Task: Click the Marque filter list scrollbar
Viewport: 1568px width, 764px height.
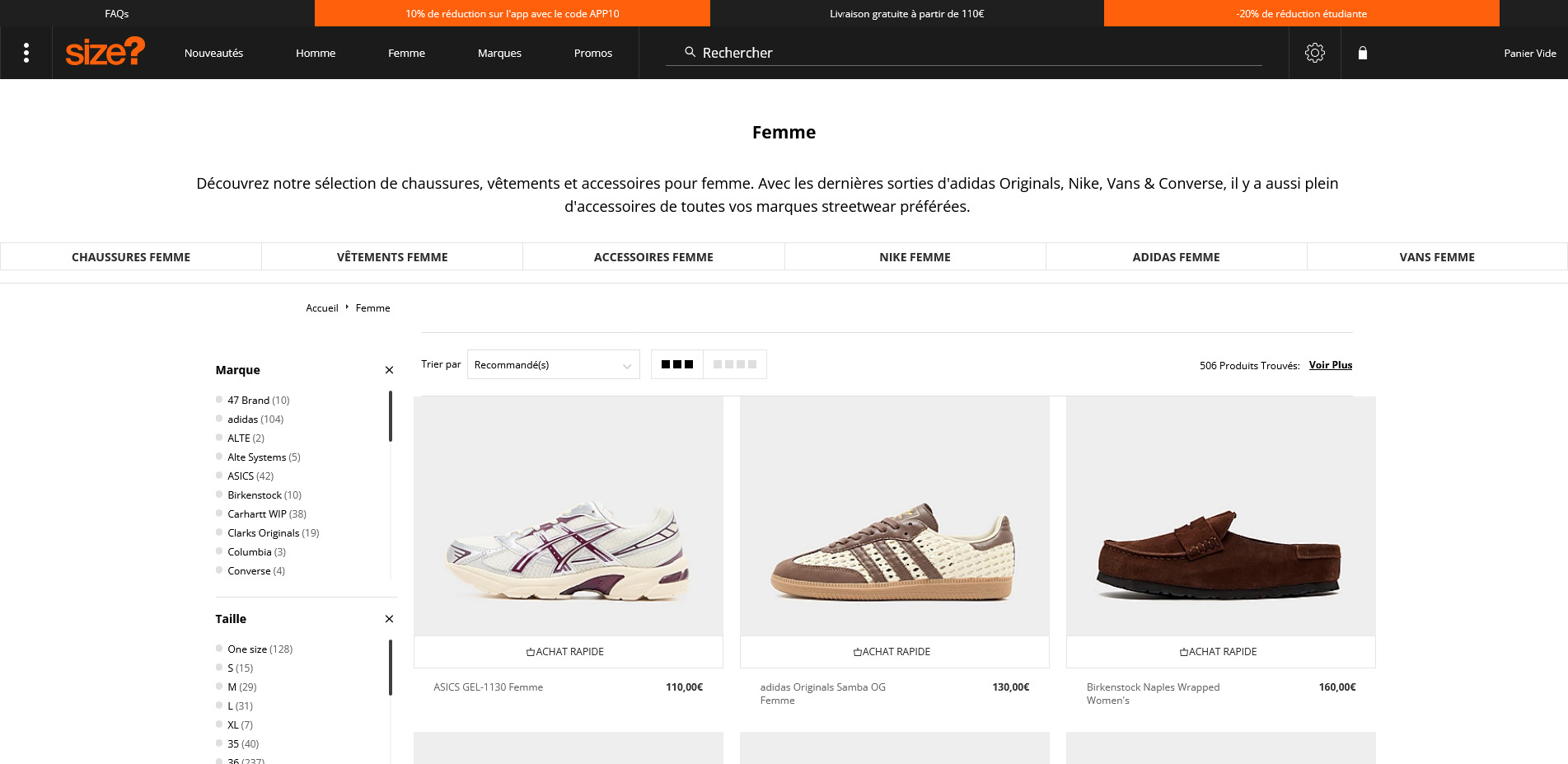Action: (x=390, y=415)
